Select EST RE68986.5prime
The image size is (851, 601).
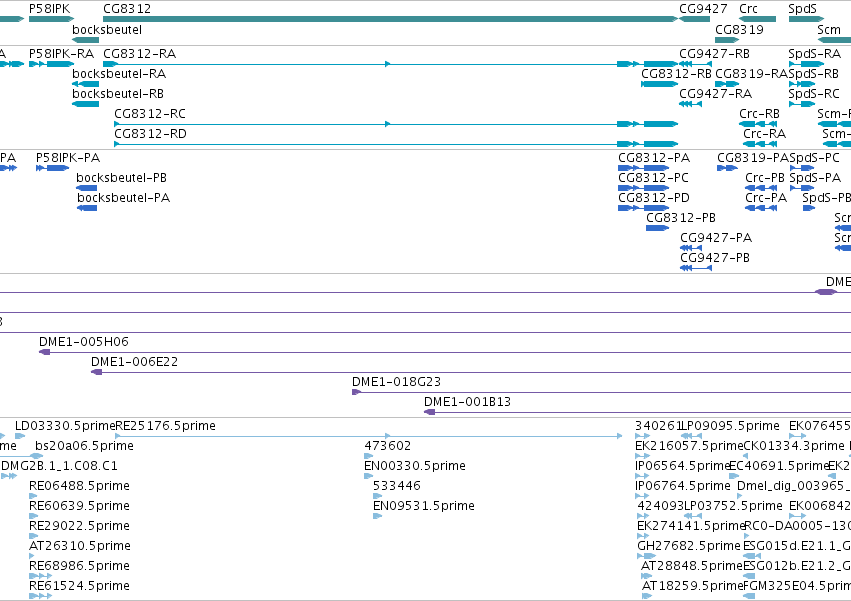(79, 567)
